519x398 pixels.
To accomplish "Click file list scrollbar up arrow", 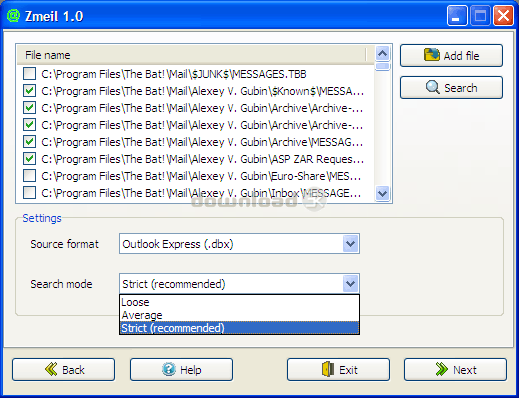I will [382, 53].
